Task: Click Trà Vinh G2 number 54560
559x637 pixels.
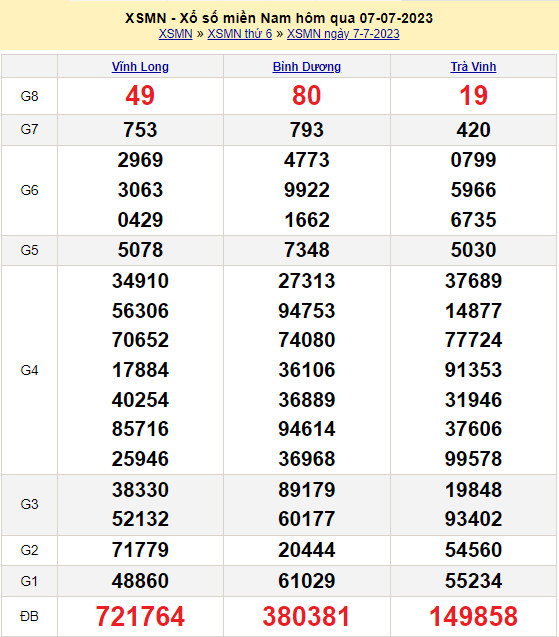Action: 473,550
